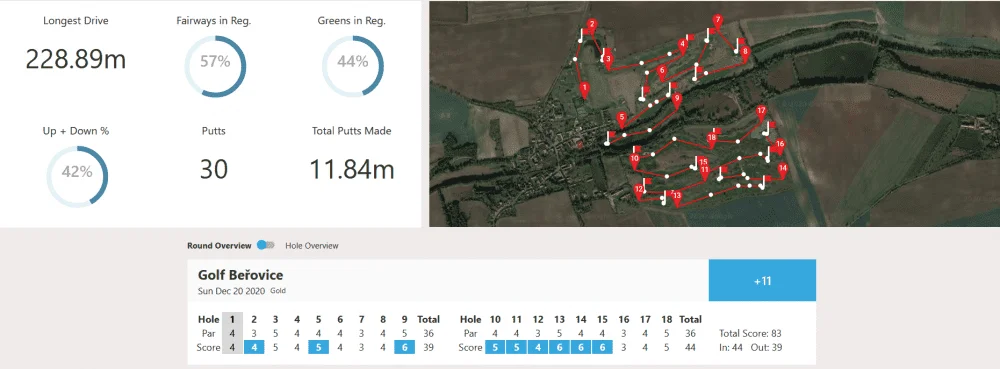This screenshot has height=369, width=1000.
Task: Select Round Overview label
Action: pos(220,245)
